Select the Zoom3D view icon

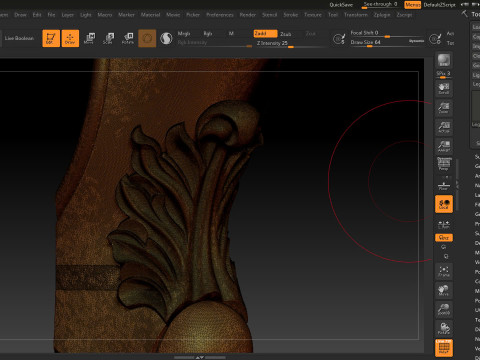(444, 310)
